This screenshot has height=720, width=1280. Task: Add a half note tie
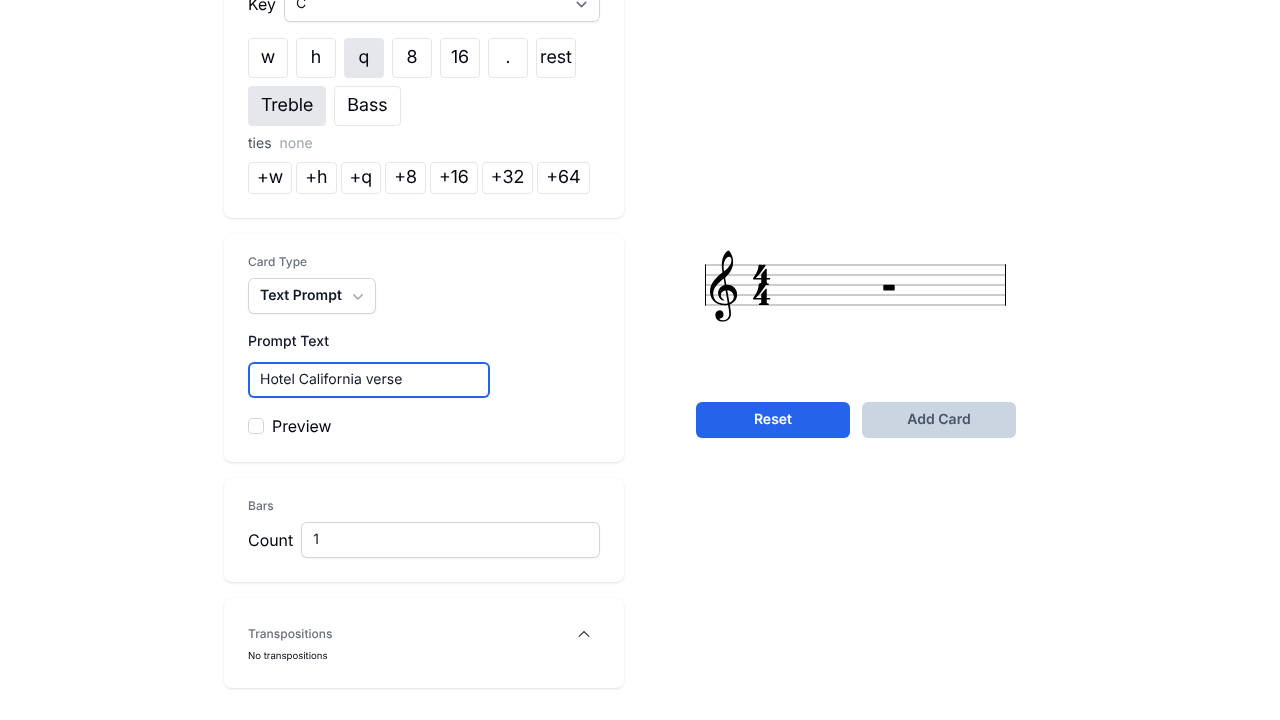(316, 178)
